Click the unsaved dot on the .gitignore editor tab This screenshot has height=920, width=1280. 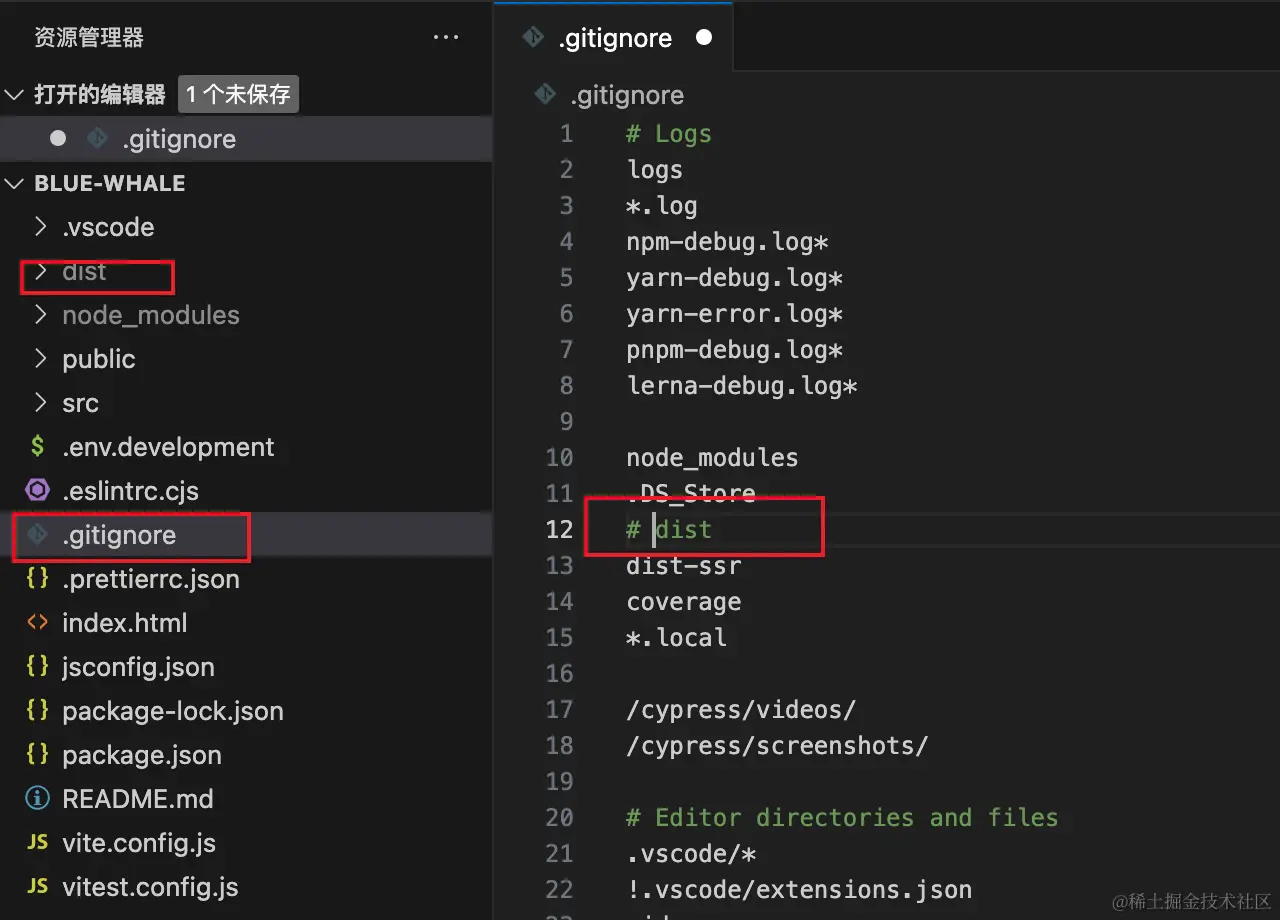tap(704, 38)
